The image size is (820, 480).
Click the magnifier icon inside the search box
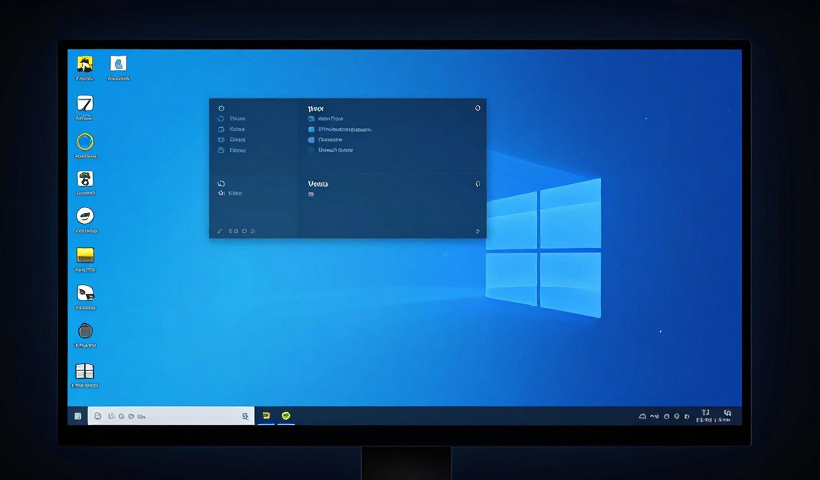click(245, 416)
